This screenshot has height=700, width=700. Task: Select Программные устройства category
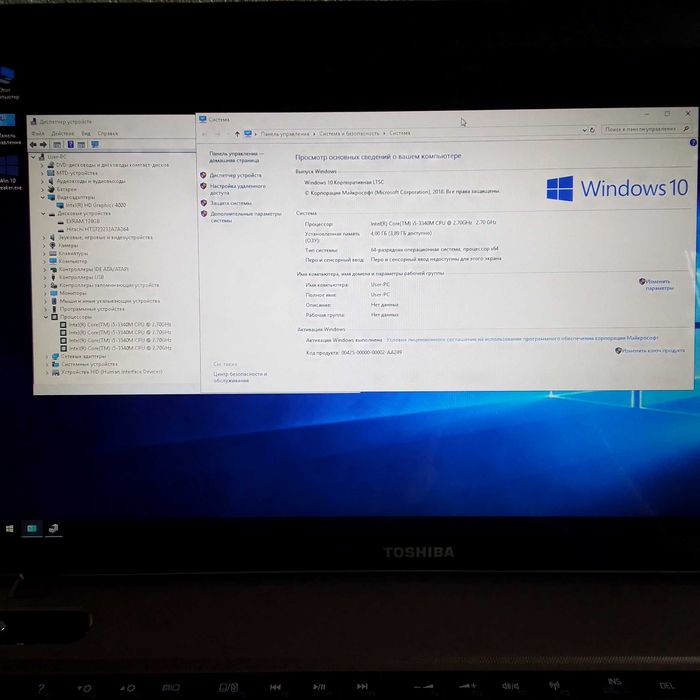coord(92,309)
